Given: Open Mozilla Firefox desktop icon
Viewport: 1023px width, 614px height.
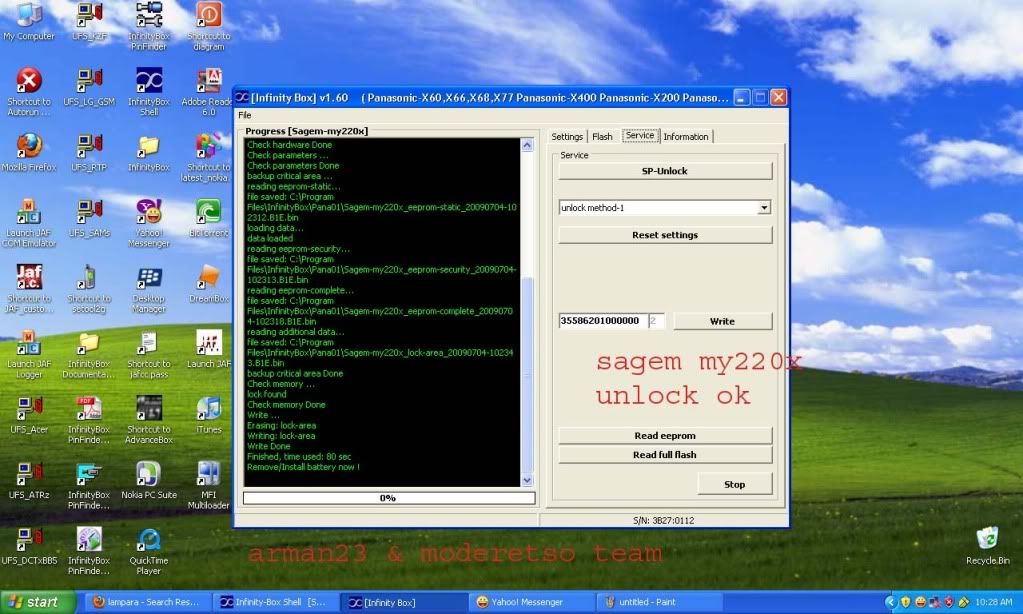Looking at the screenshot, I should pyautogui.click(x=29, y=152).
